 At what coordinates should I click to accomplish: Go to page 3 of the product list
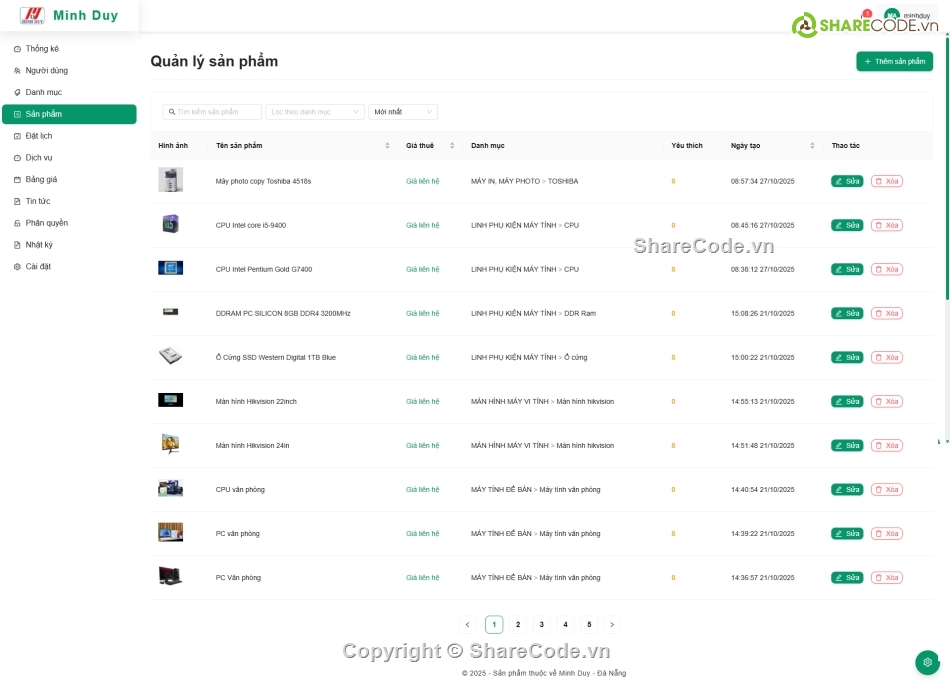point(541,624)
